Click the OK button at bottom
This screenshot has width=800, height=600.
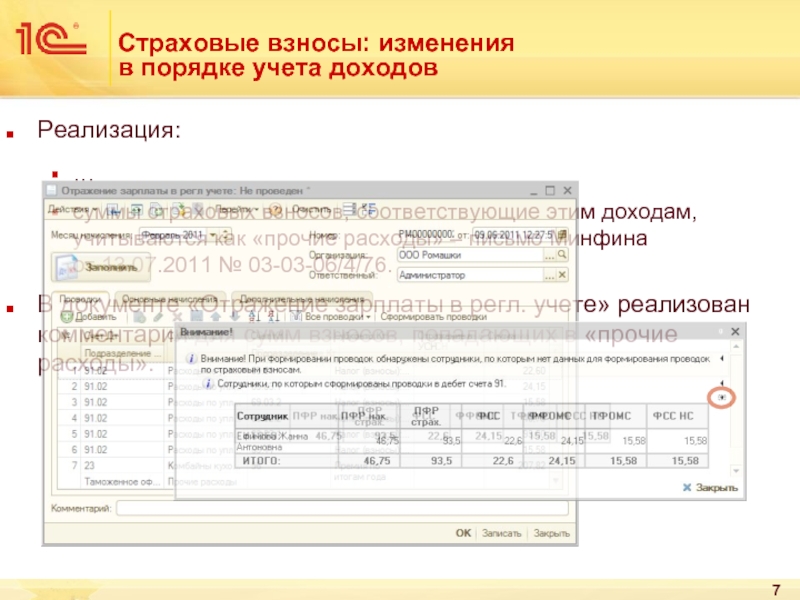click(x=463, y=533)
